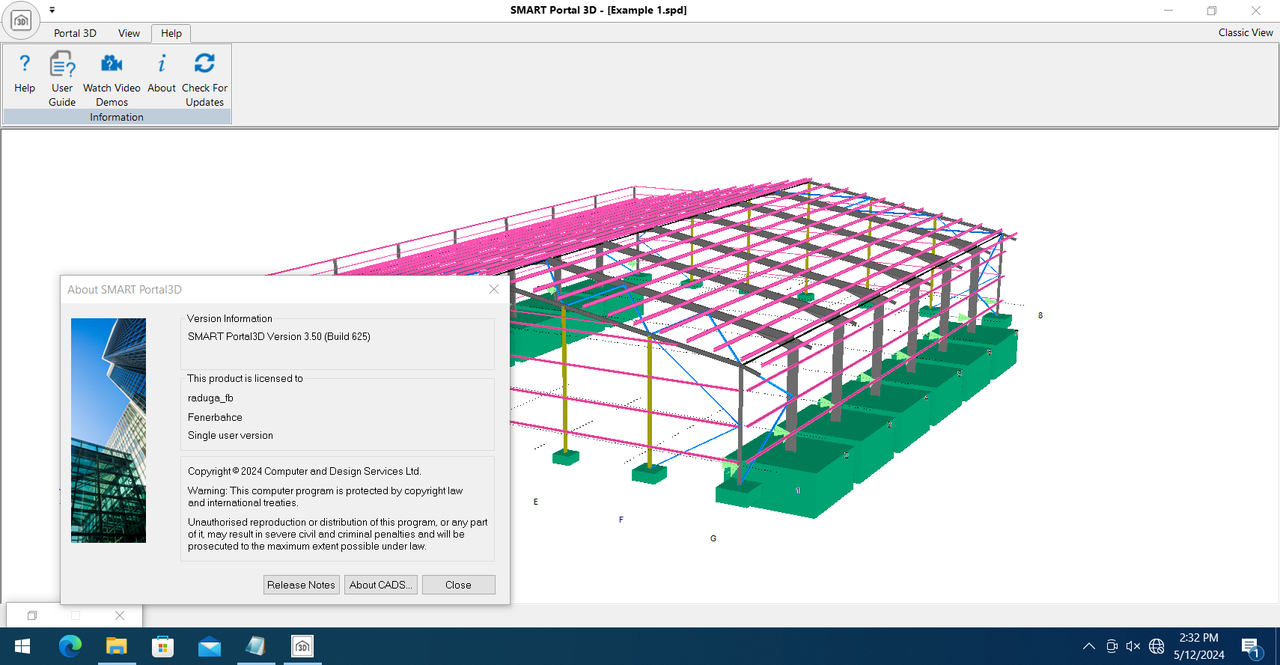Click version text 'SMART Portal3D Version 3.50 (Build 625)'
This screenshot has height=665, width=1280.
279,337
